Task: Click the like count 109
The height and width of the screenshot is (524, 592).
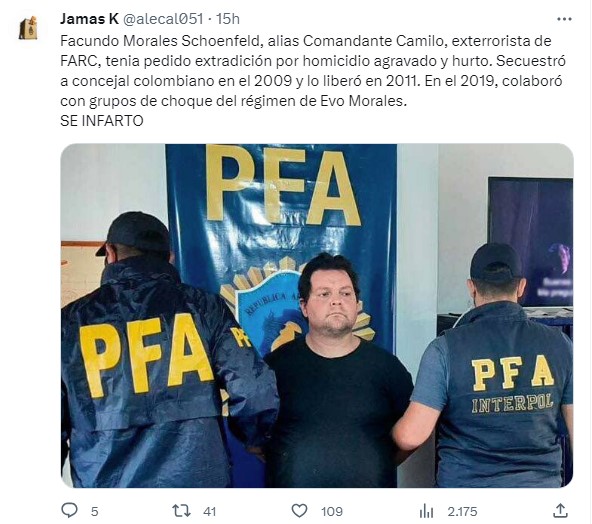Action: 331,512
